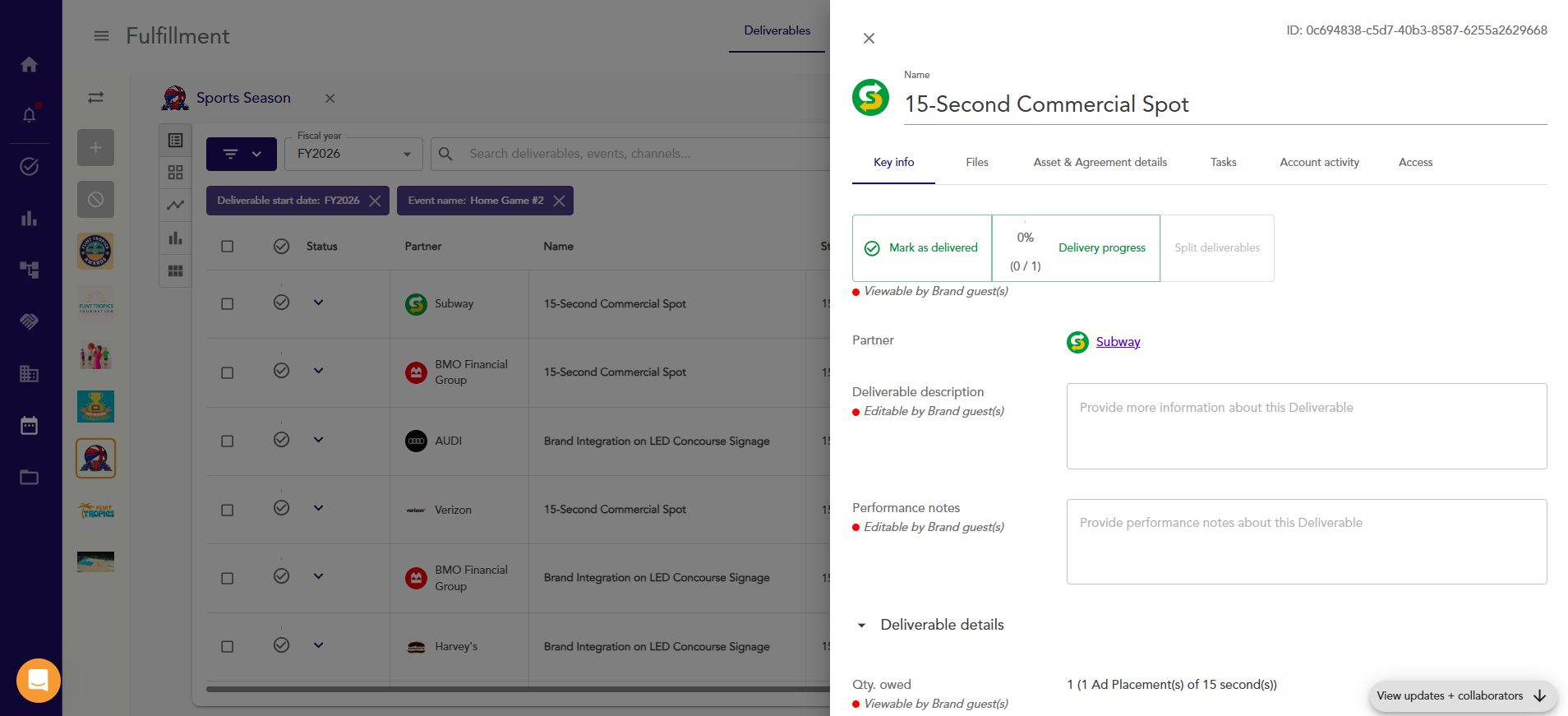The image size is (1568, 716).
Task: Close the Sports Season tab
Action: pos(330,99)
